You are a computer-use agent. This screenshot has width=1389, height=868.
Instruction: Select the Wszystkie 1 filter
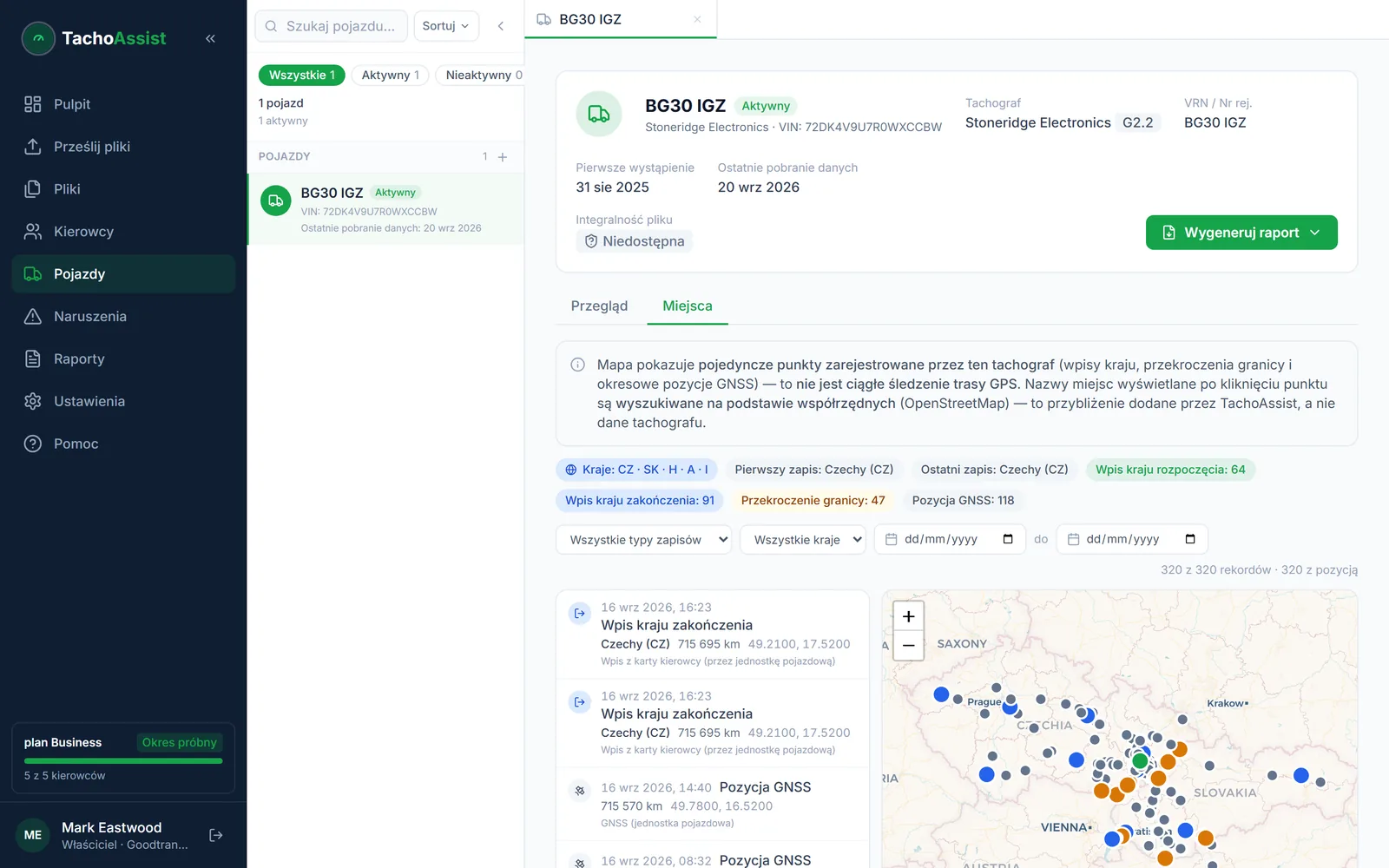point(302,76)
